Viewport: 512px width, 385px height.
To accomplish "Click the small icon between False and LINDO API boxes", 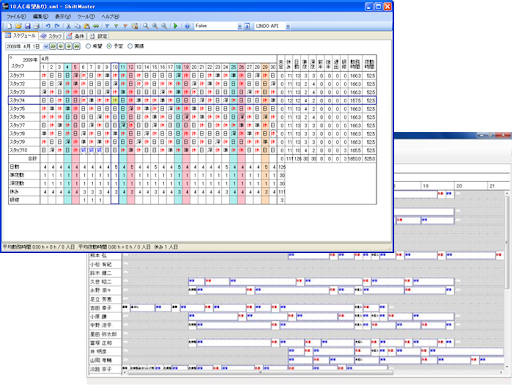I will coord(247,26).
